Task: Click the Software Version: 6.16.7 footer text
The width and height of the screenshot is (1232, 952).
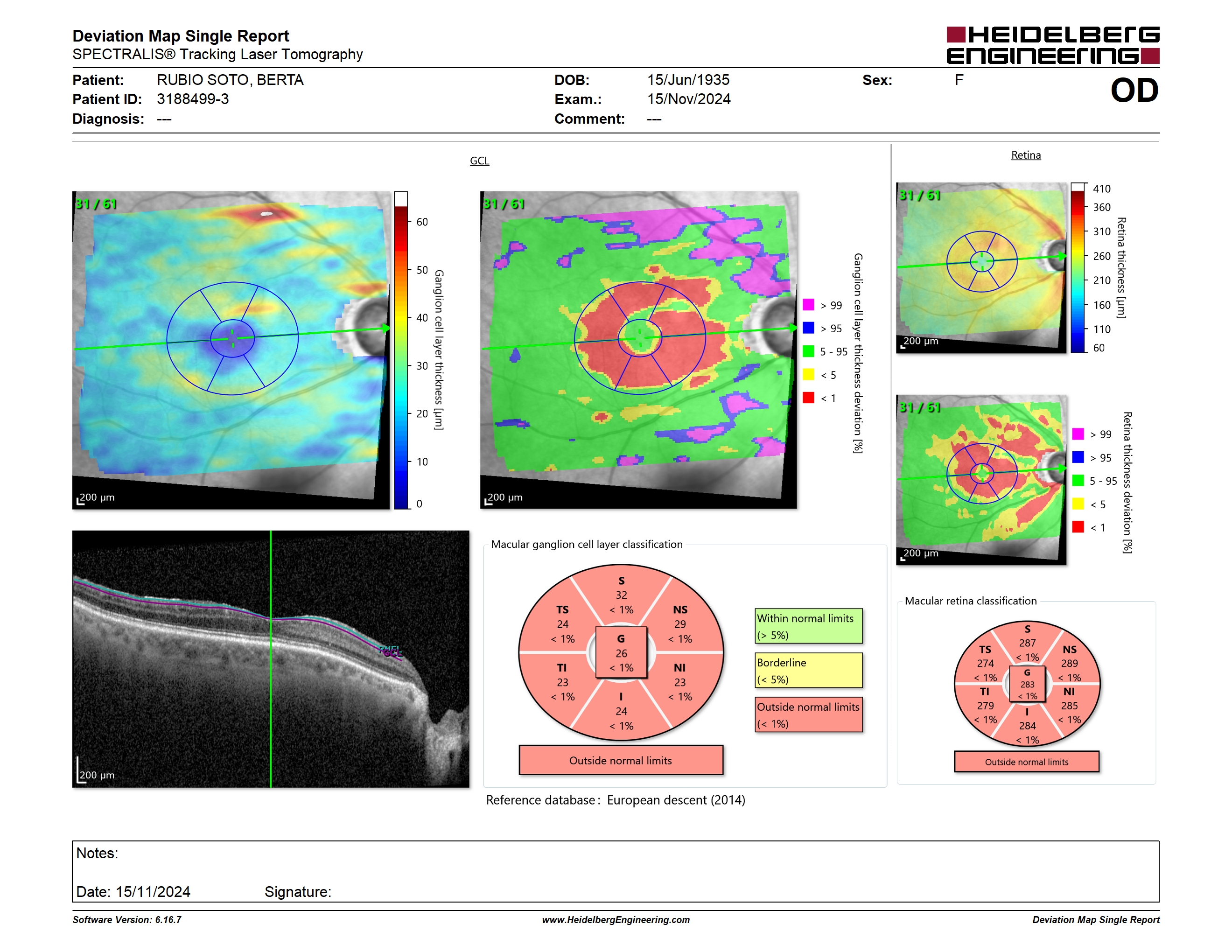Action: (127, 920)
